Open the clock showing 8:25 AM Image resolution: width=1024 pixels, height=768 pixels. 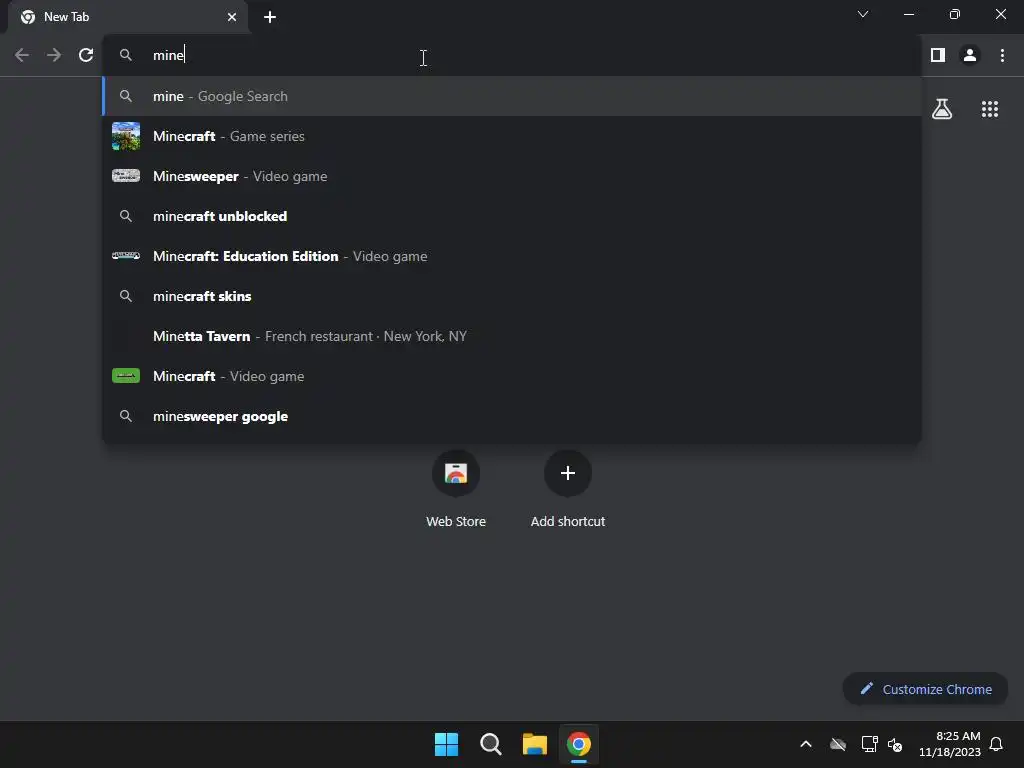950,744
